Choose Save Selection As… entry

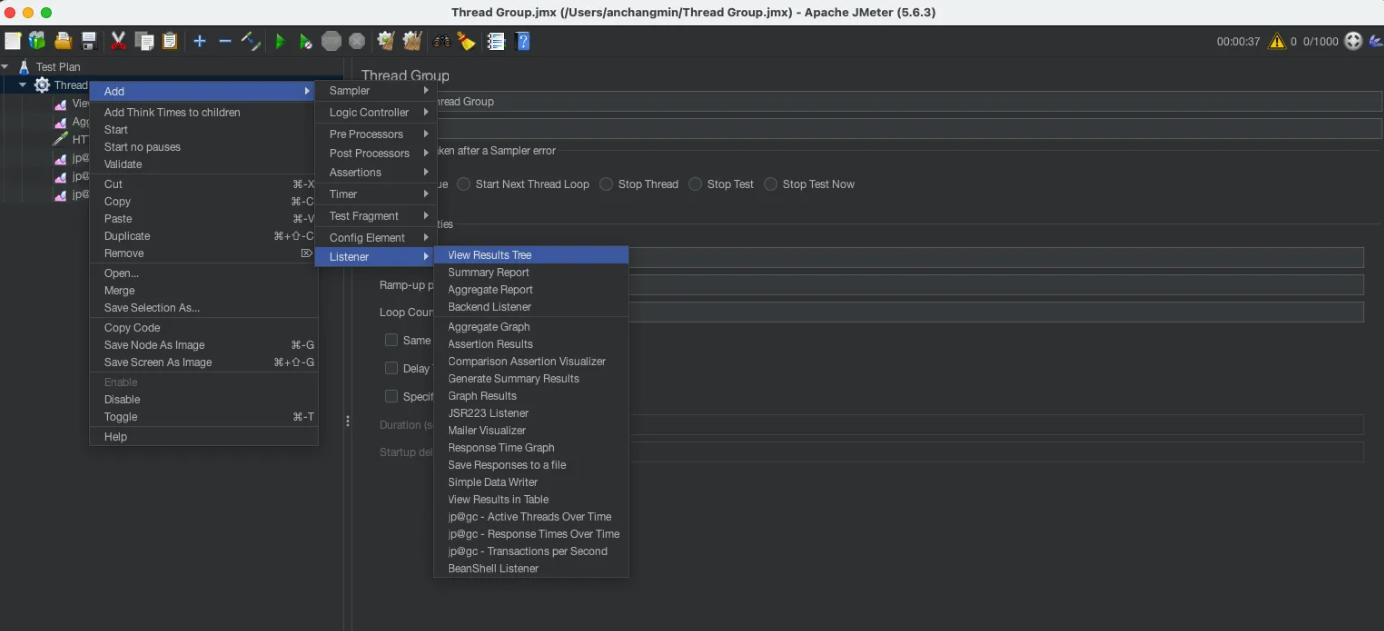click(x=204, y=308)
